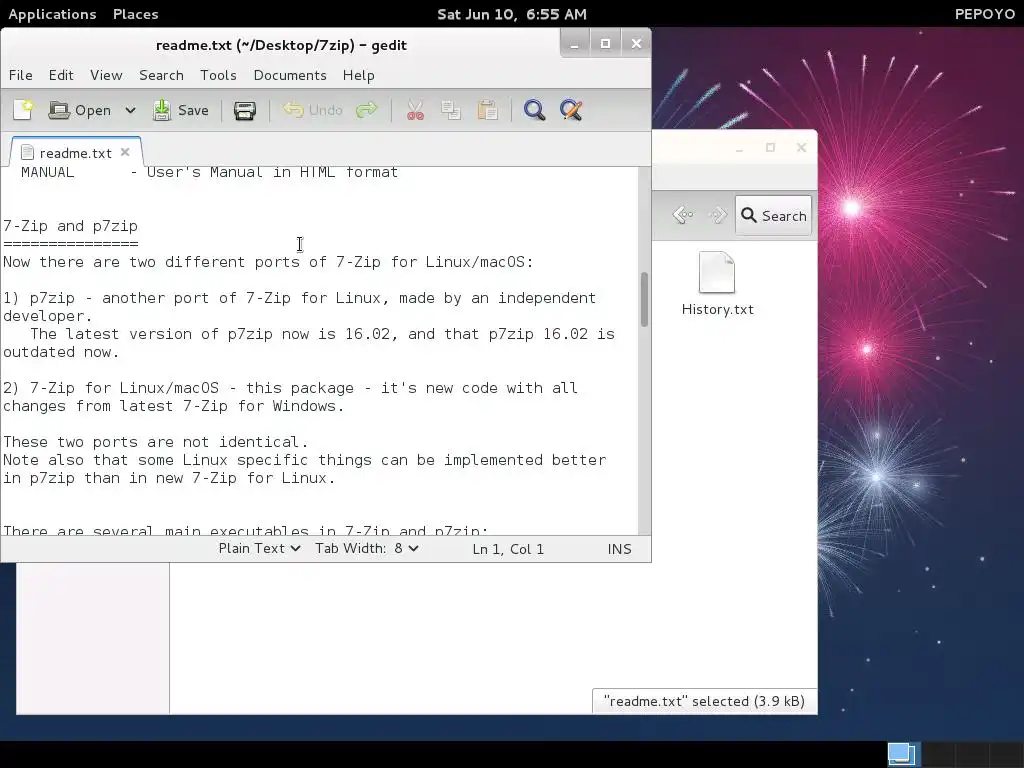The image size is (1024, 768).
Task: Click the clock showing Sat Jun 10
Action: (x=512, y=14)
